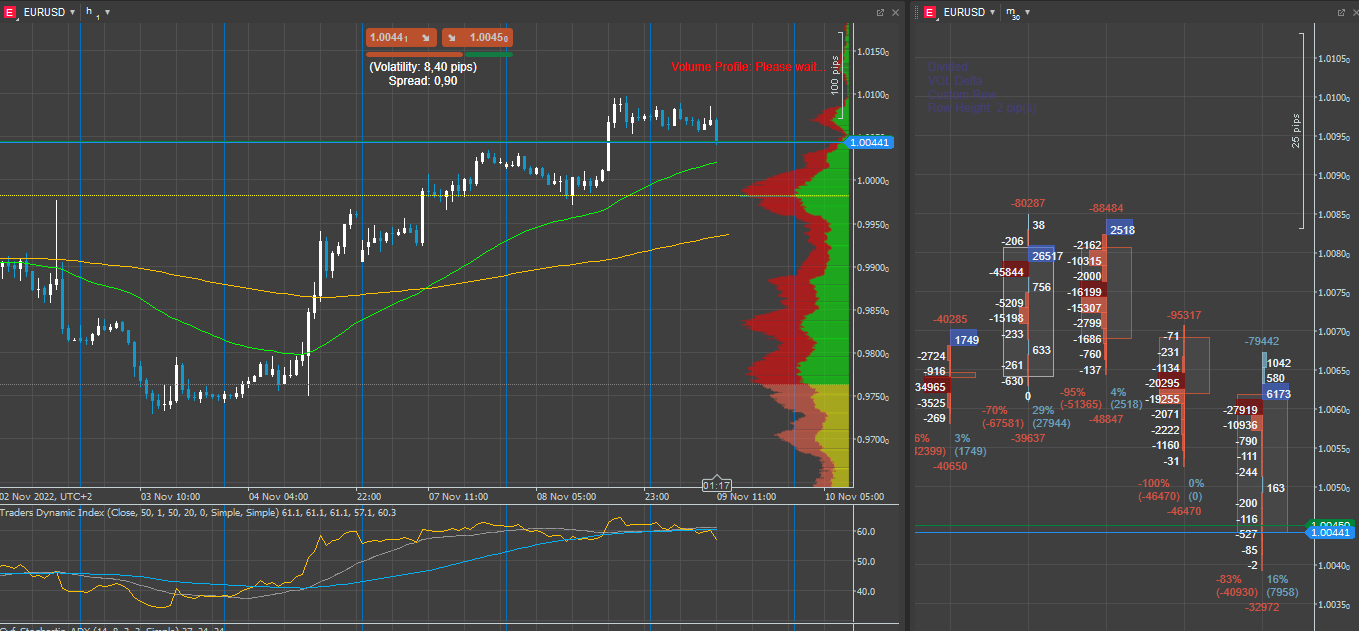Click the 09 Nov 11:00 time label
Viewport: 1359px width, 631px height.
coord(746,496)
